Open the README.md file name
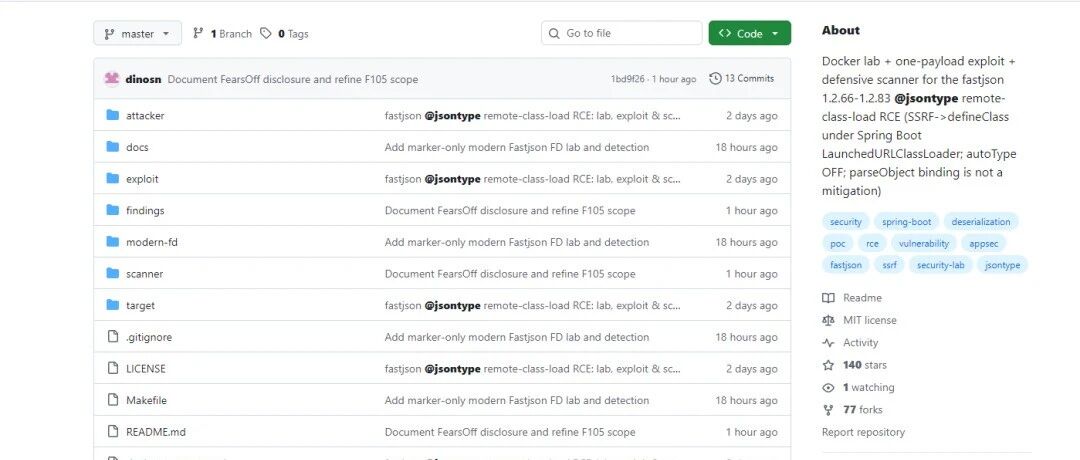1080x460 pixels. point(156,432)
